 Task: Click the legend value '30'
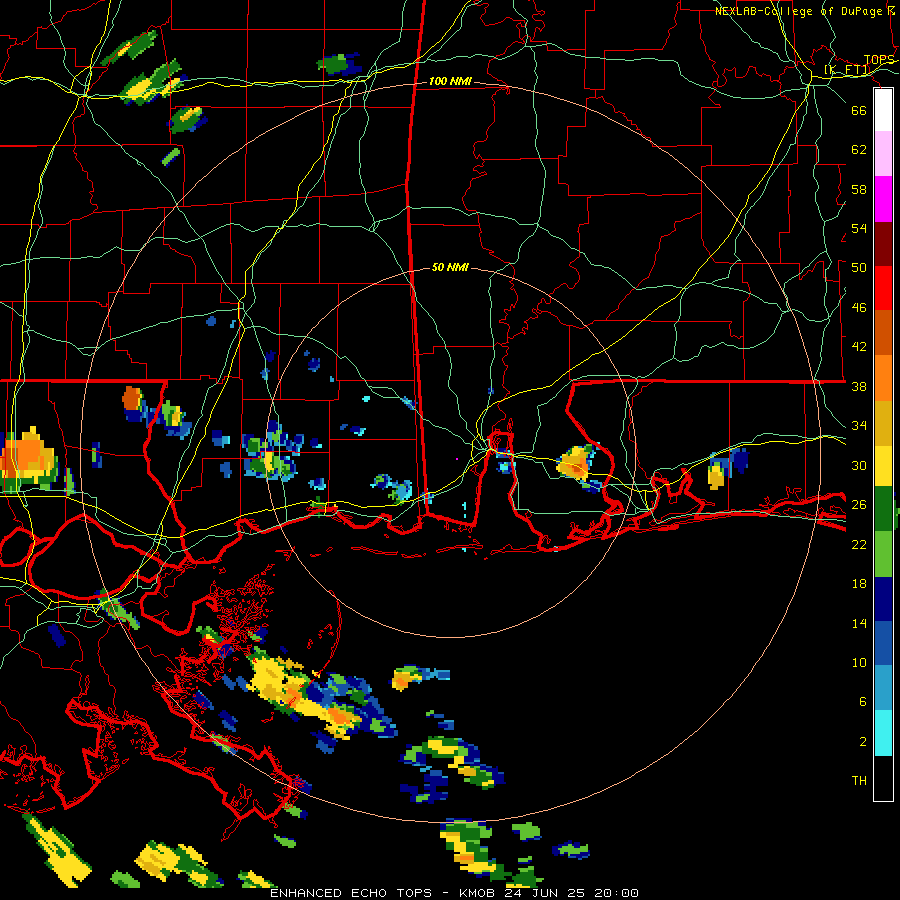pyautogui.click(x=859, y=465)
